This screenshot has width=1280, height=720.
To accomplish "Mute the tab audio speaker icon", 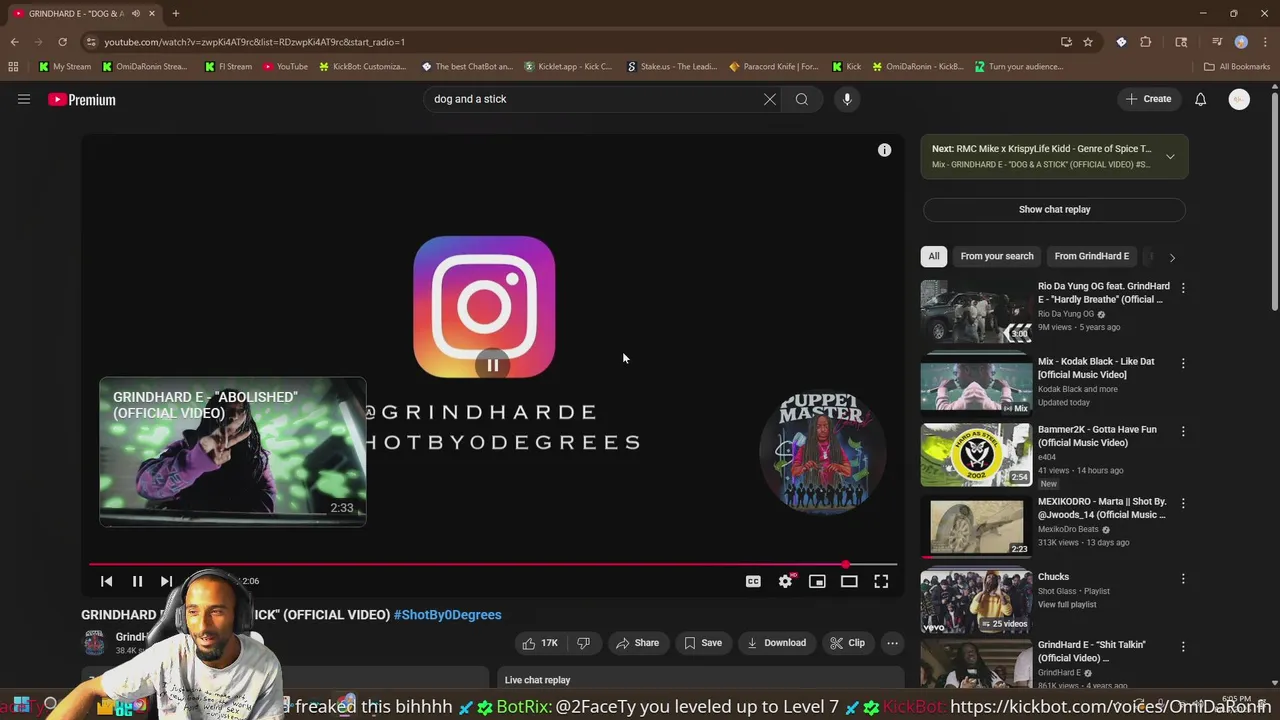I will pos(135,14).
